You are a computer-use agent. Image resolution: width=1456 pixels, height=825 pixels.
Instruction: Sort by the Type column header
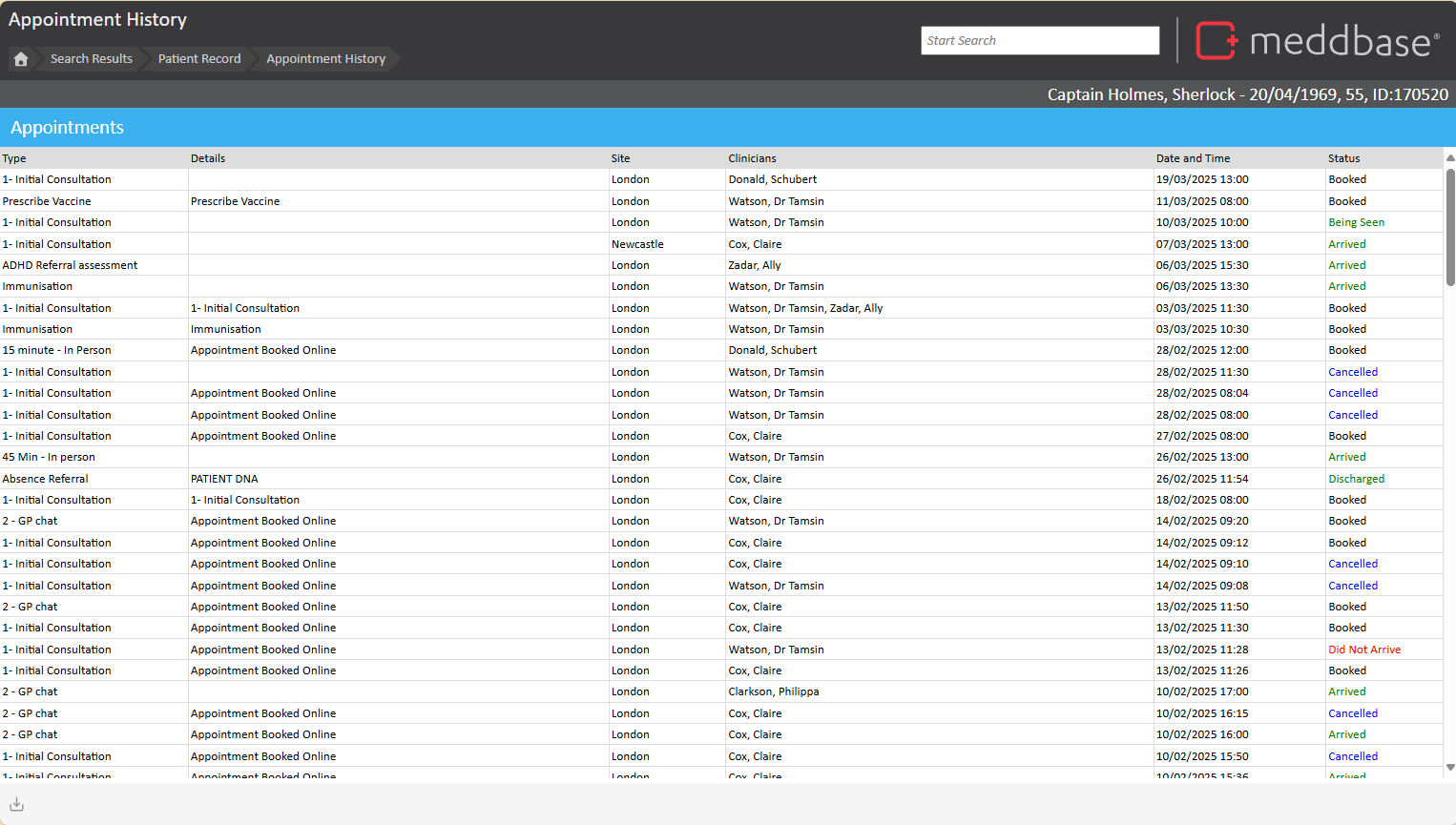pos(14,158)
